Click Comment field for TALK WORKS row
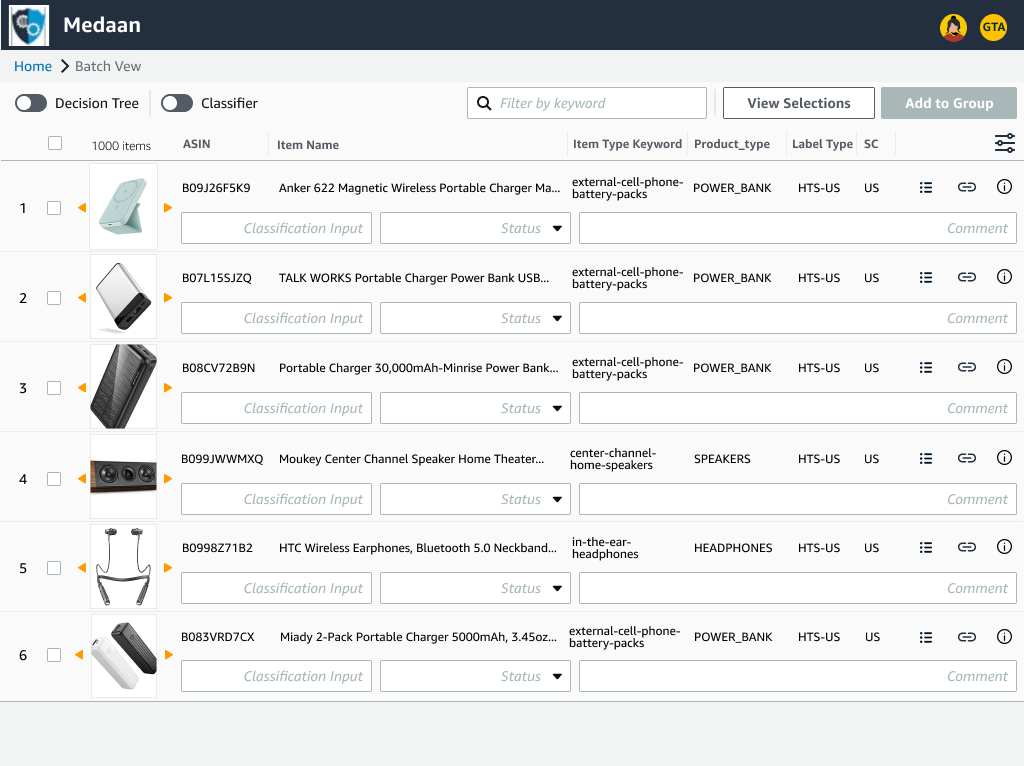 (x=797, y=318)
